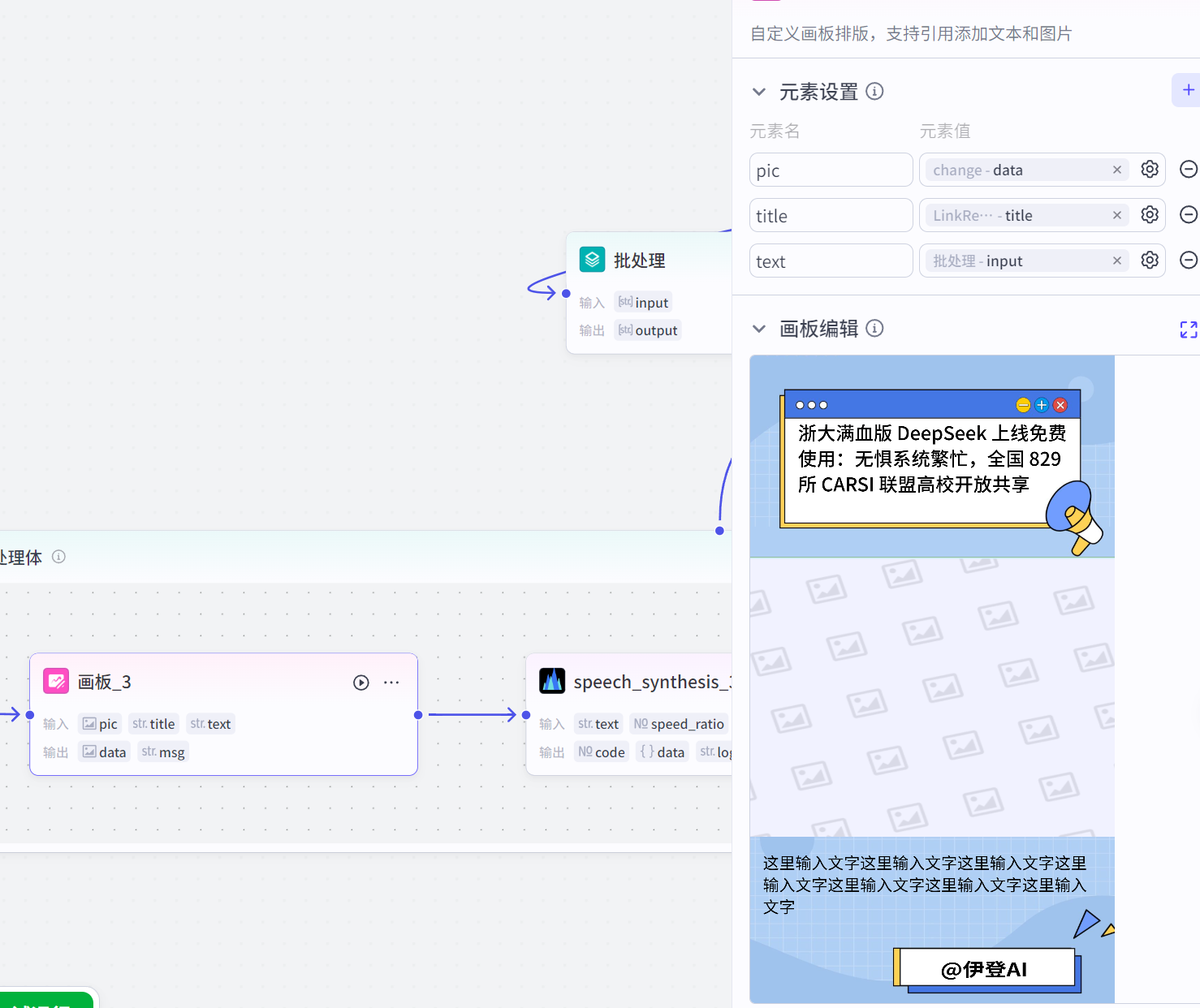Click info icon beside 处理体
Screen dimensions: 1200x1008
(58, 557)
